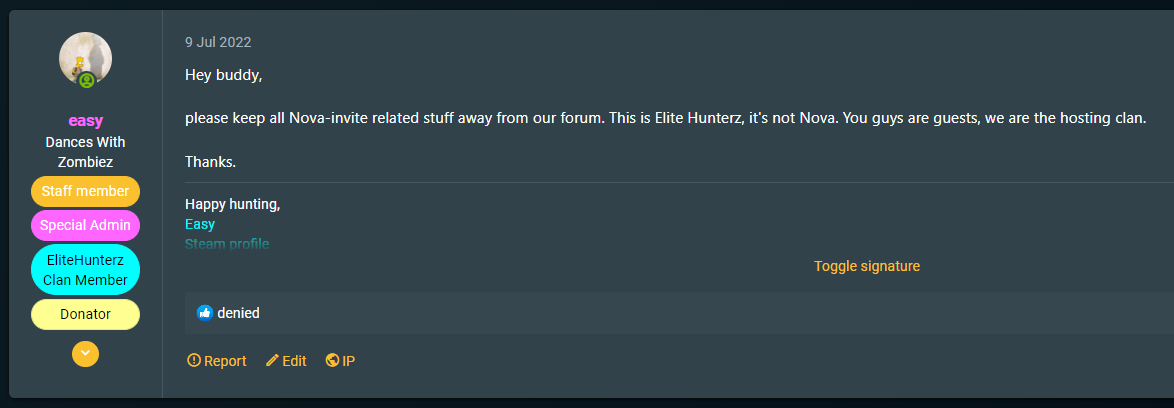
Task: Open the Steam profile link
Action: coord(227,244)
